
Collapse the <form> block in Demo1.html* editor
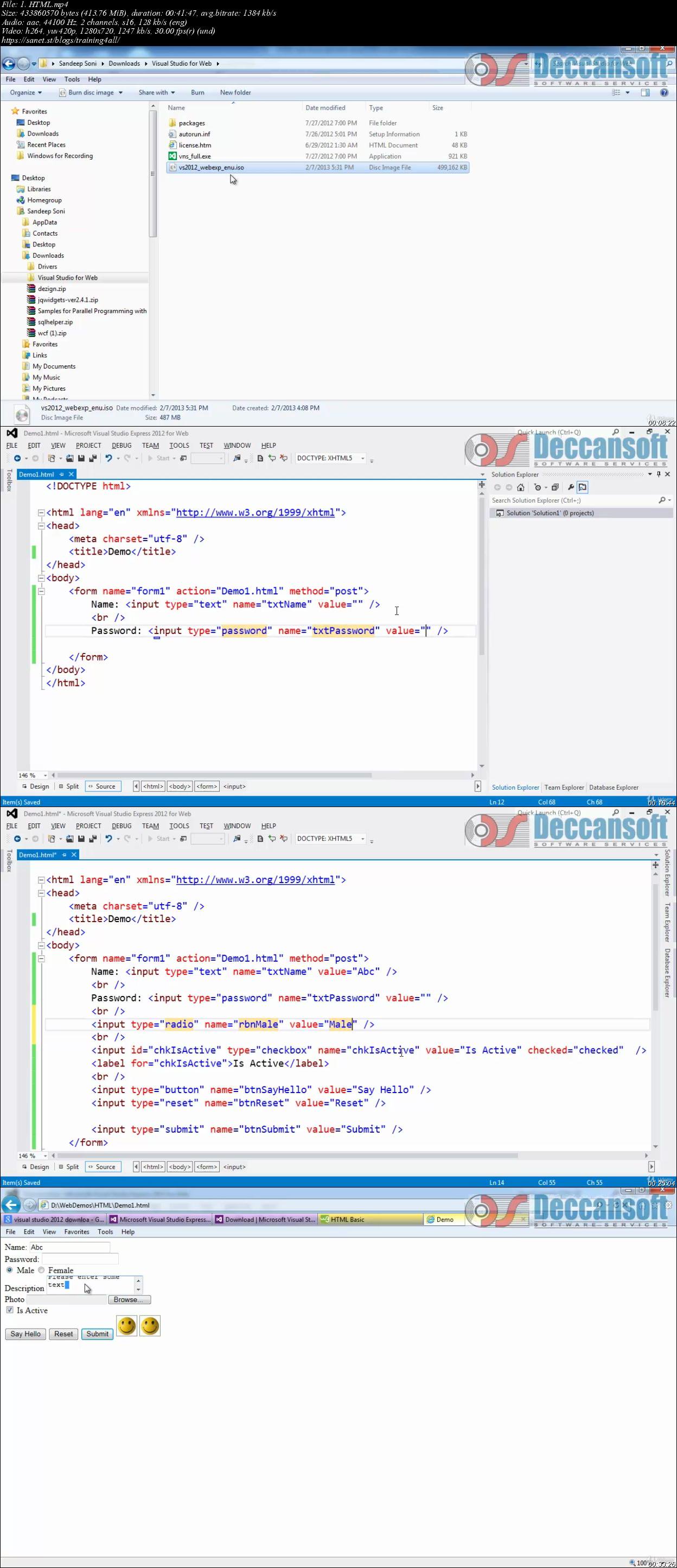tap(41, 958)
